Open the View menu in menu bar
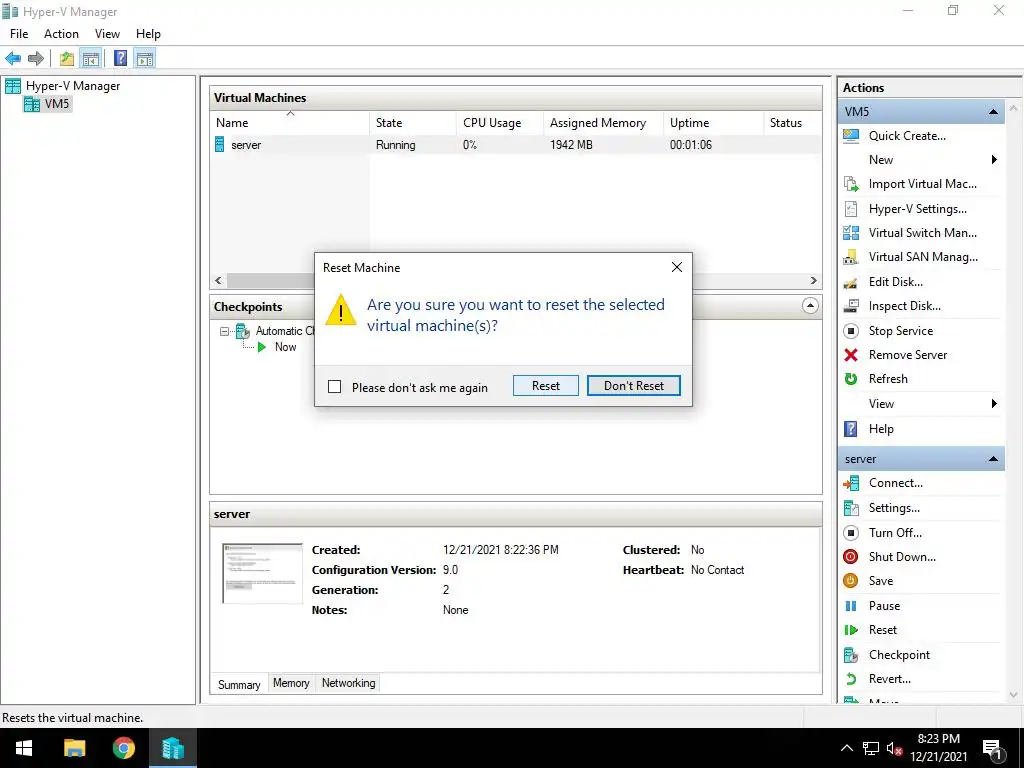 click(x=107, y=34)
